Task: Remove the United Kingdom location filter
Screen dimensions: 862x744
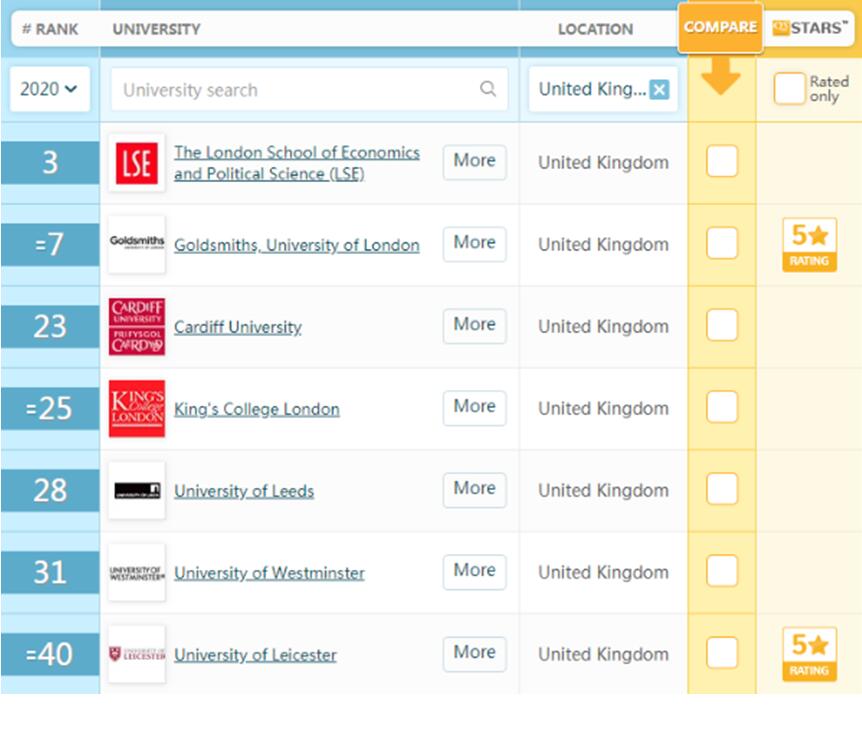Action: coord(659,90)
